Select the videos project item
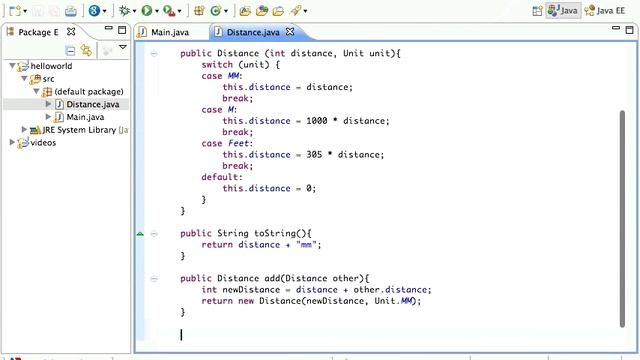Image resolution: width=640 pixels, height=360 pixels. pos(43,142)
